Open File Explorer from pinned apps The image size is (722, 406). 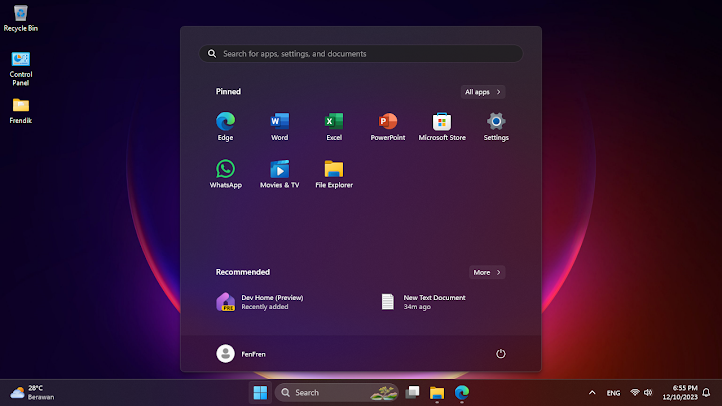[334, 174]
